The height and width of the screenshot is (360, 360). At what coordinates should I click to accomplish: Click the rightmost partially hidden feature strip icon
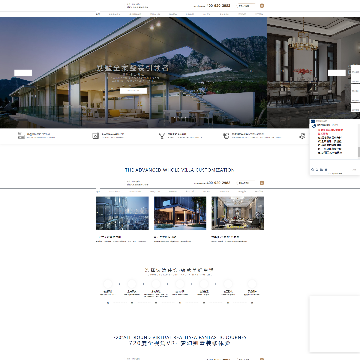coord(302,136)
